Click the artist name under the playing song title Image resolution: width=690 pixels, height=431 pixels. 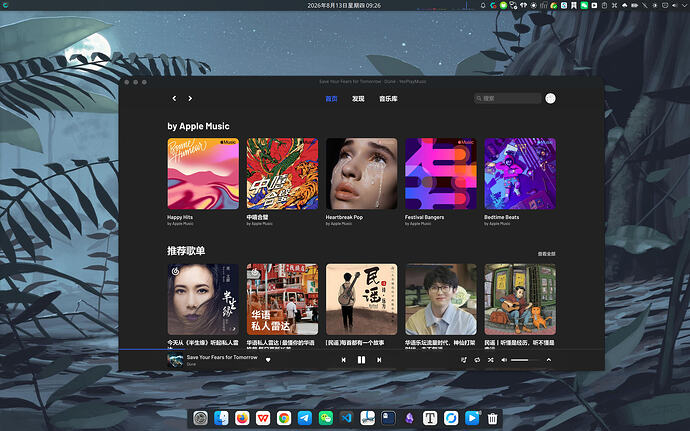[191, 365]
